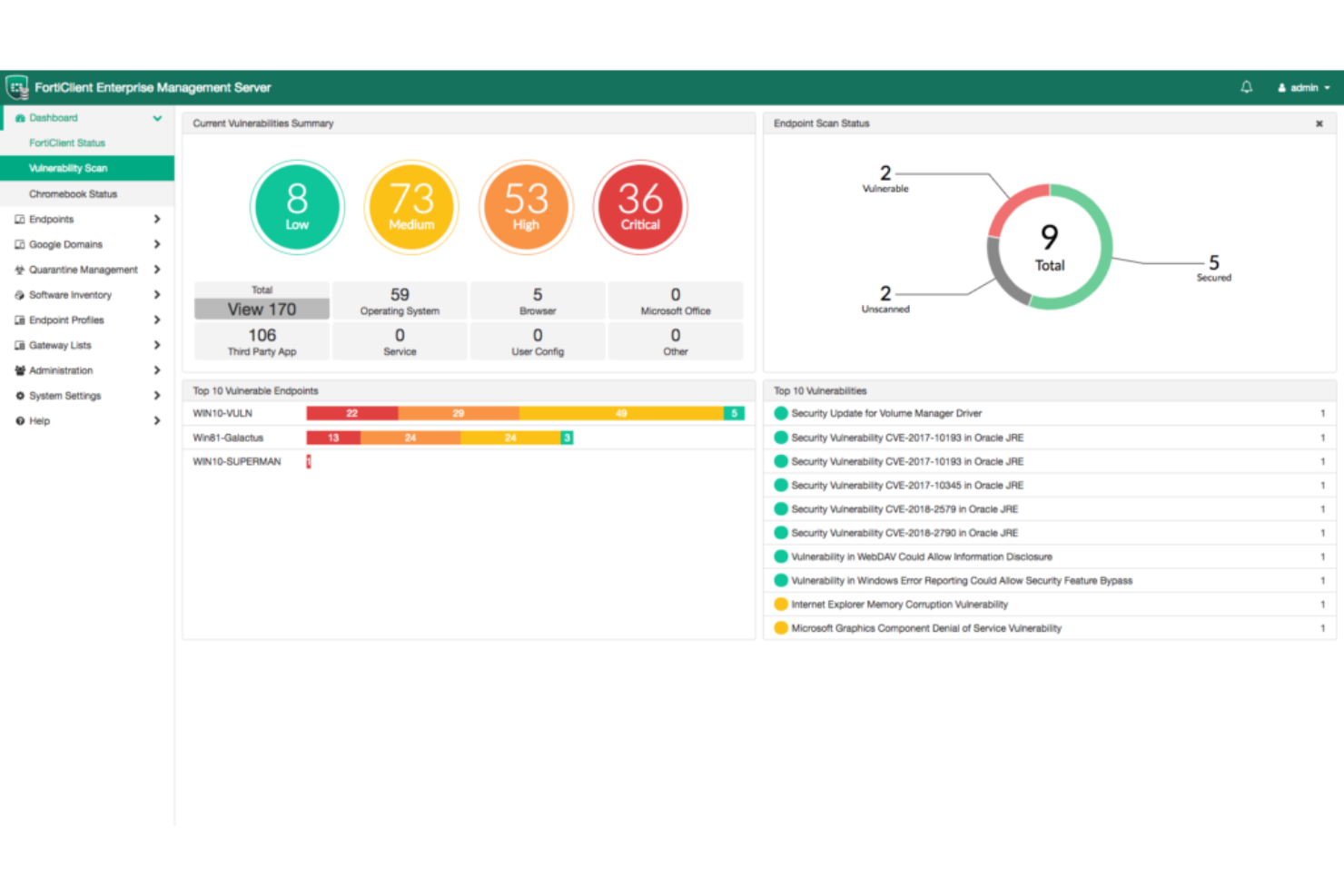Open Quarantine Management menu label
Screen dimensions: 1344x896
click(84, 270)
